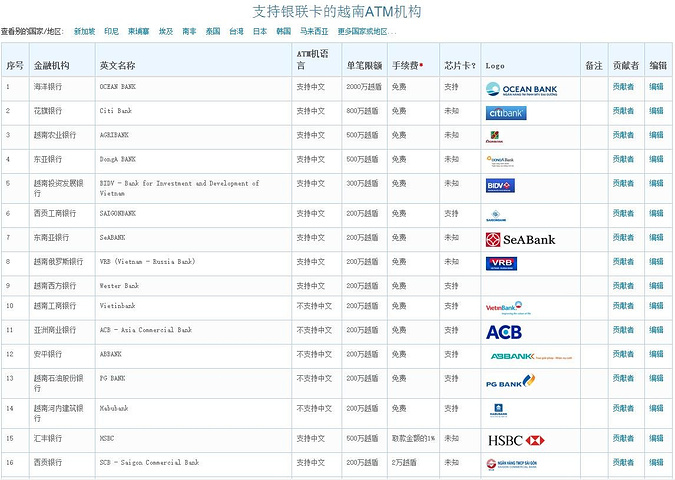Click 贡献者 link in HSBC row
Screen dimensions: 675x480
coord(623,439)
